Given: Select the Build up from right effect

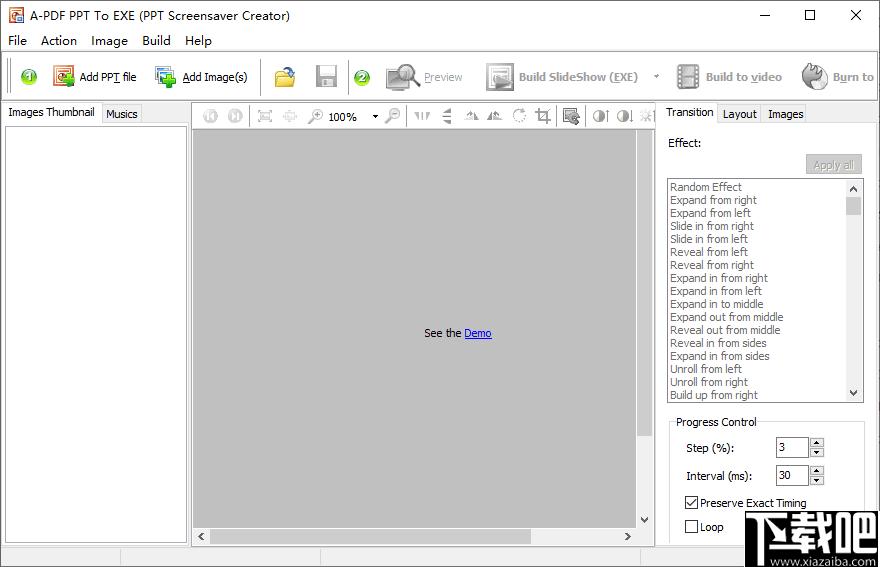Looking at the screenshot, I should tap(713, 395).
